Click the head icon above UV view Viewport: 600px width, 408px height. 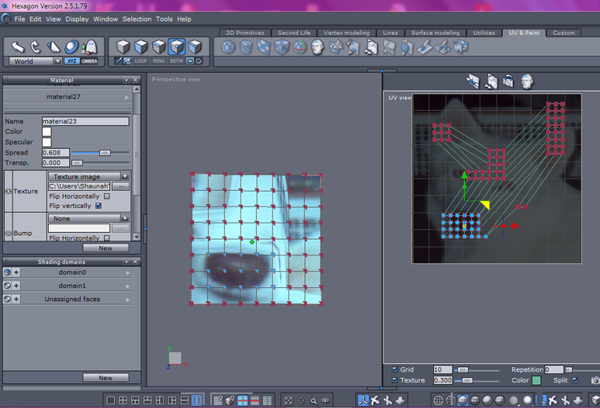[525, 82]
